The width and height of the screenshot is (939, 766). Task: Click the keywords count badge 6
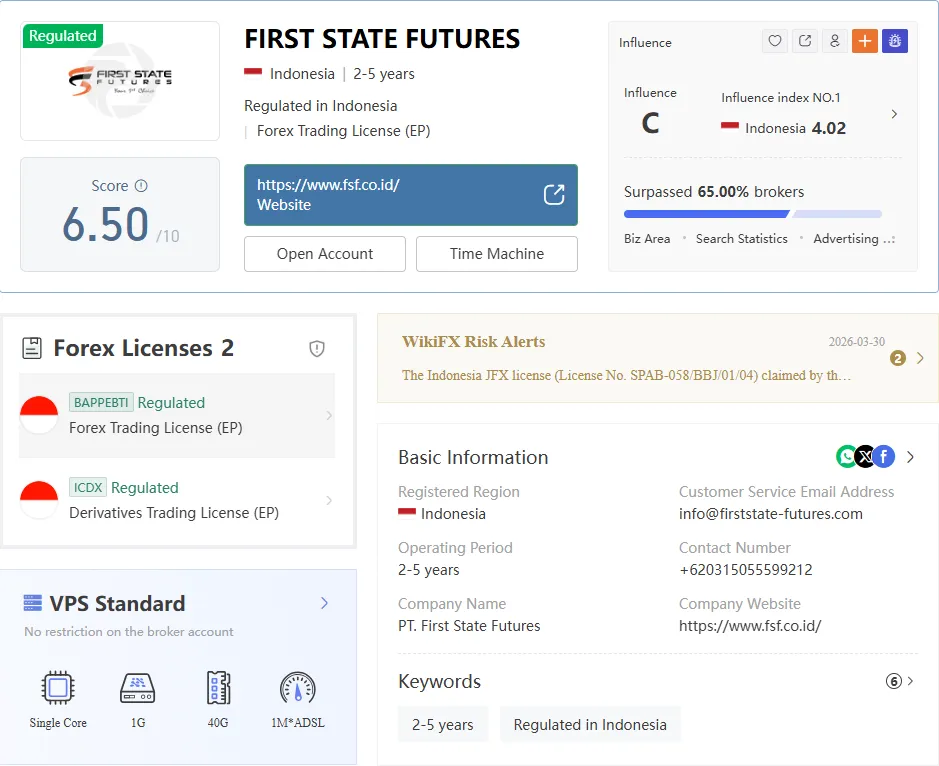(x=893, y=681)
